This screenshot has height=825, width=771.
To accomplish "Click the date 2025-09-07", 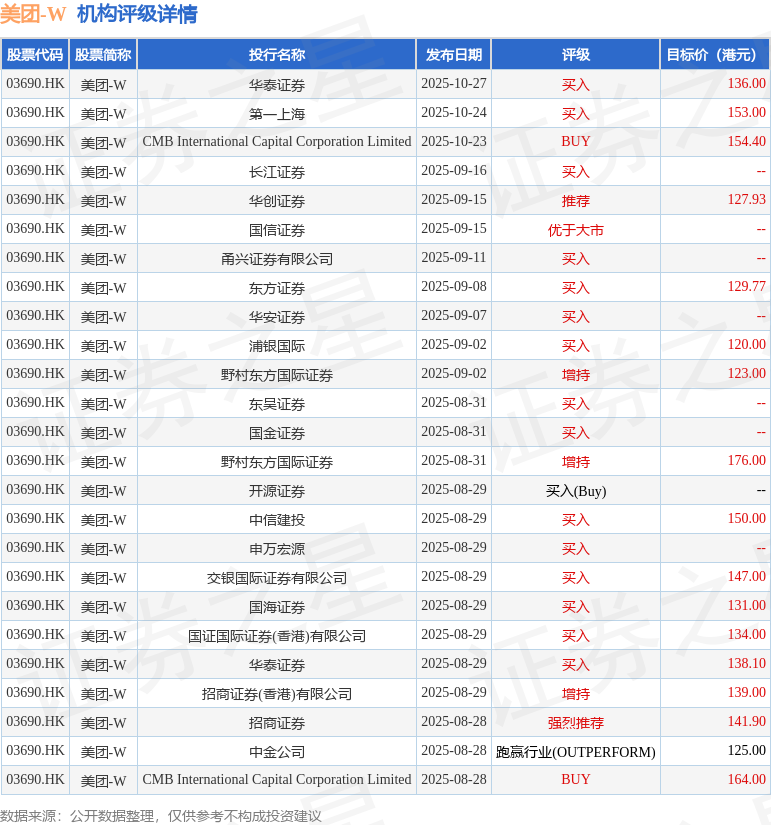I will coord(454,315).
